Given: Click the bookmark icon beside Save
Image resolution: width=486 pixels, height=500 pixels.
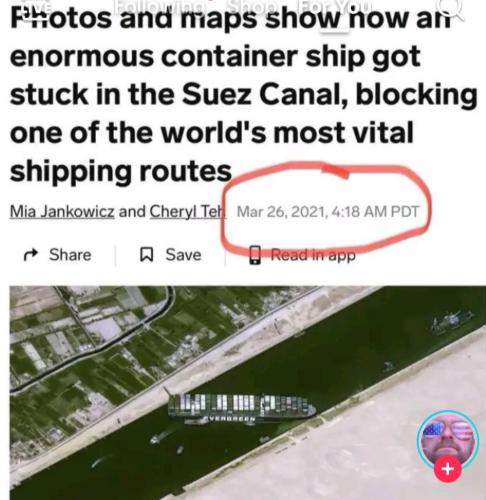Looking at the screenshot, I should 146,255.
